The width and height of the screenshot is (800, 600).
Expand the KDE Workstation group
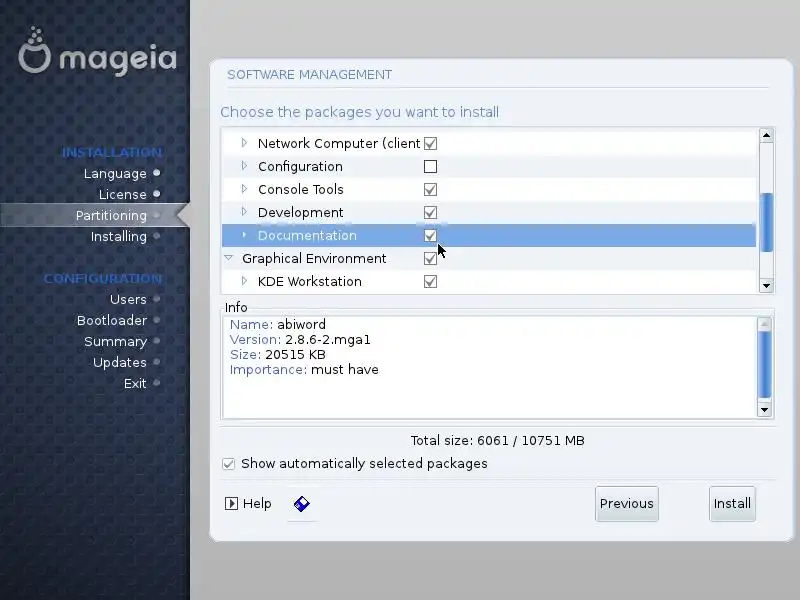tap(244, 281)
